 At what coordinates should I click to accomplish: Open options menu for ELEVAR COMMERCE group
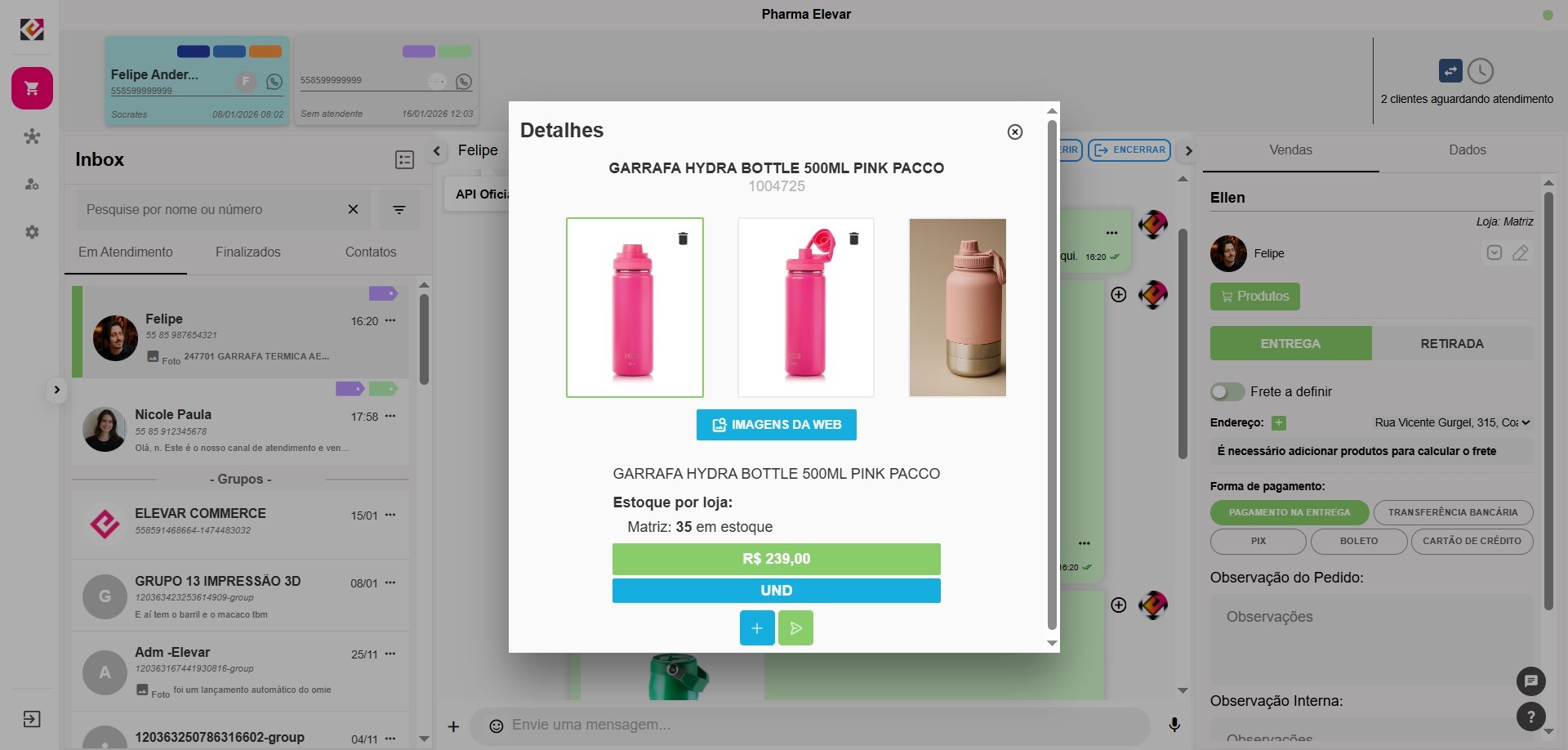[x=390, y=515]
